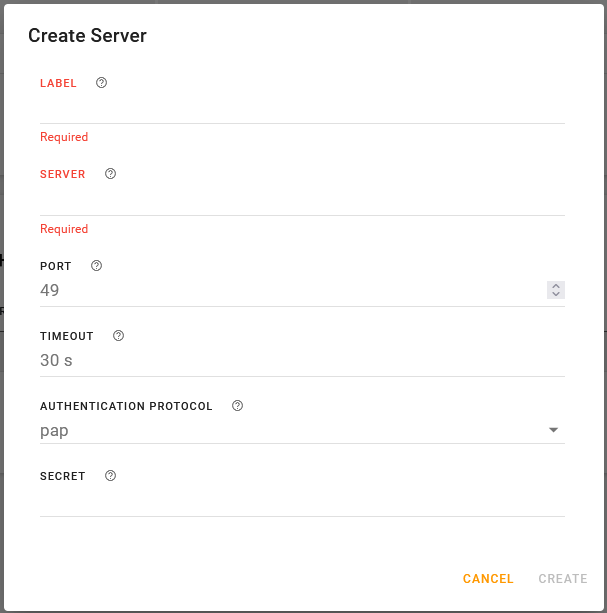Open the pap protocol selection box

(x=290, y=431)
